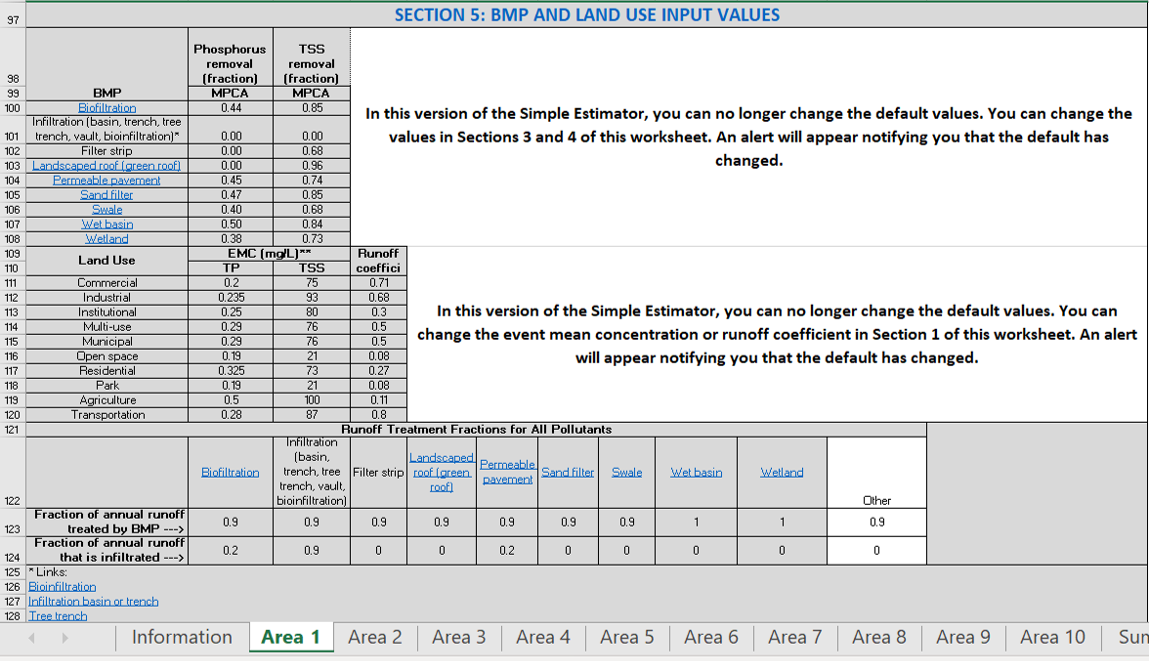The height and width of the screenshot is (661, 1149).
Task: Select the Section 5 title cell
Action: coord(587,15)
